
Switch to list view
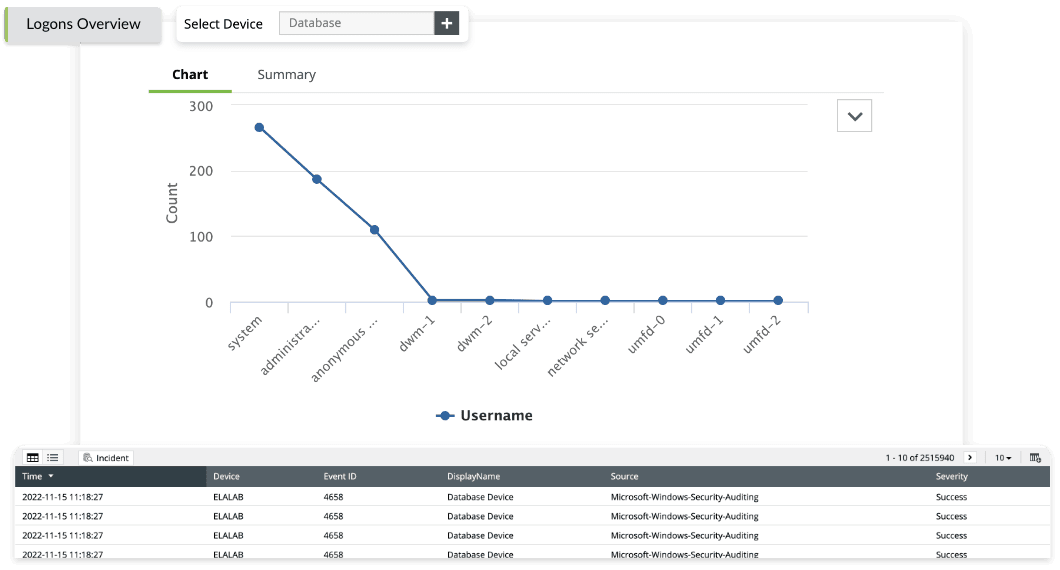click(53, 457)
